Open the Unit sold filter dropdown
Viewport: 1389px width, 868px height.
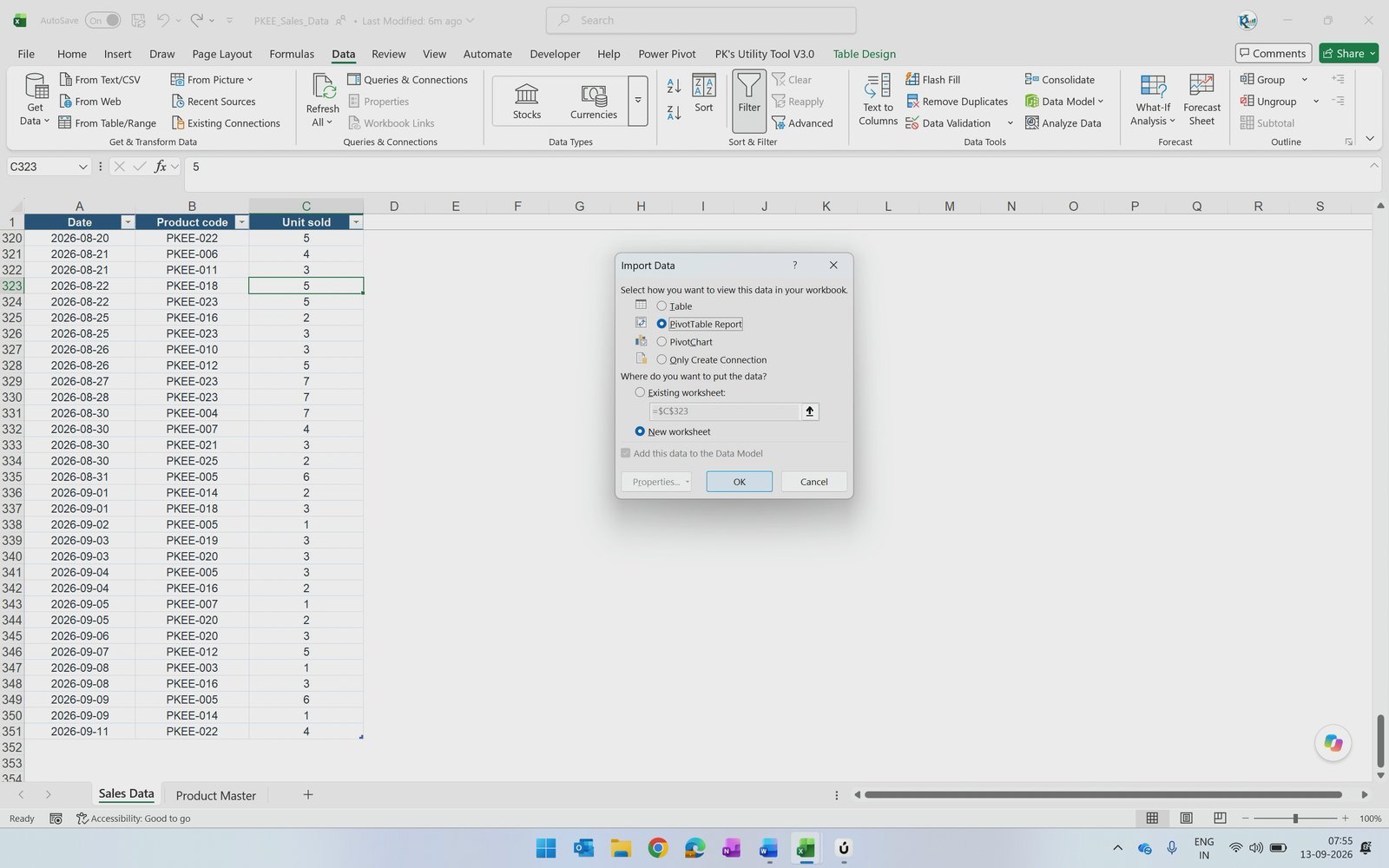coord(356,222)
